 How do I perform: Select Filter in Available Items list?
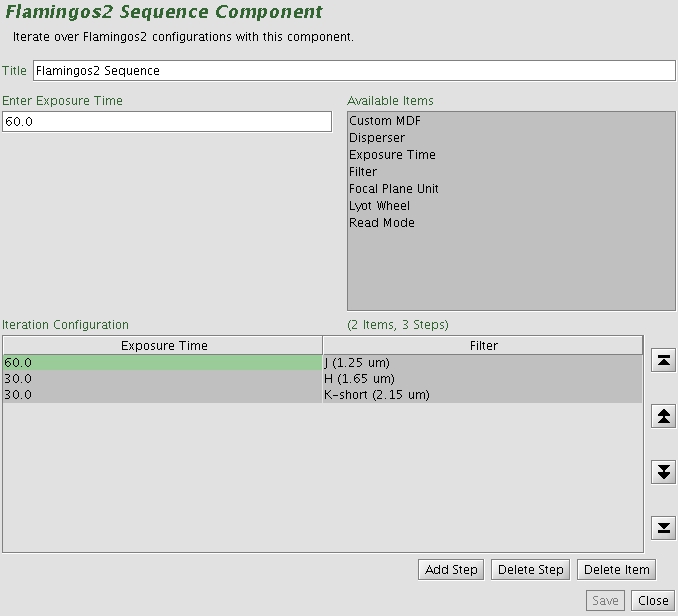tap(511, 172)
